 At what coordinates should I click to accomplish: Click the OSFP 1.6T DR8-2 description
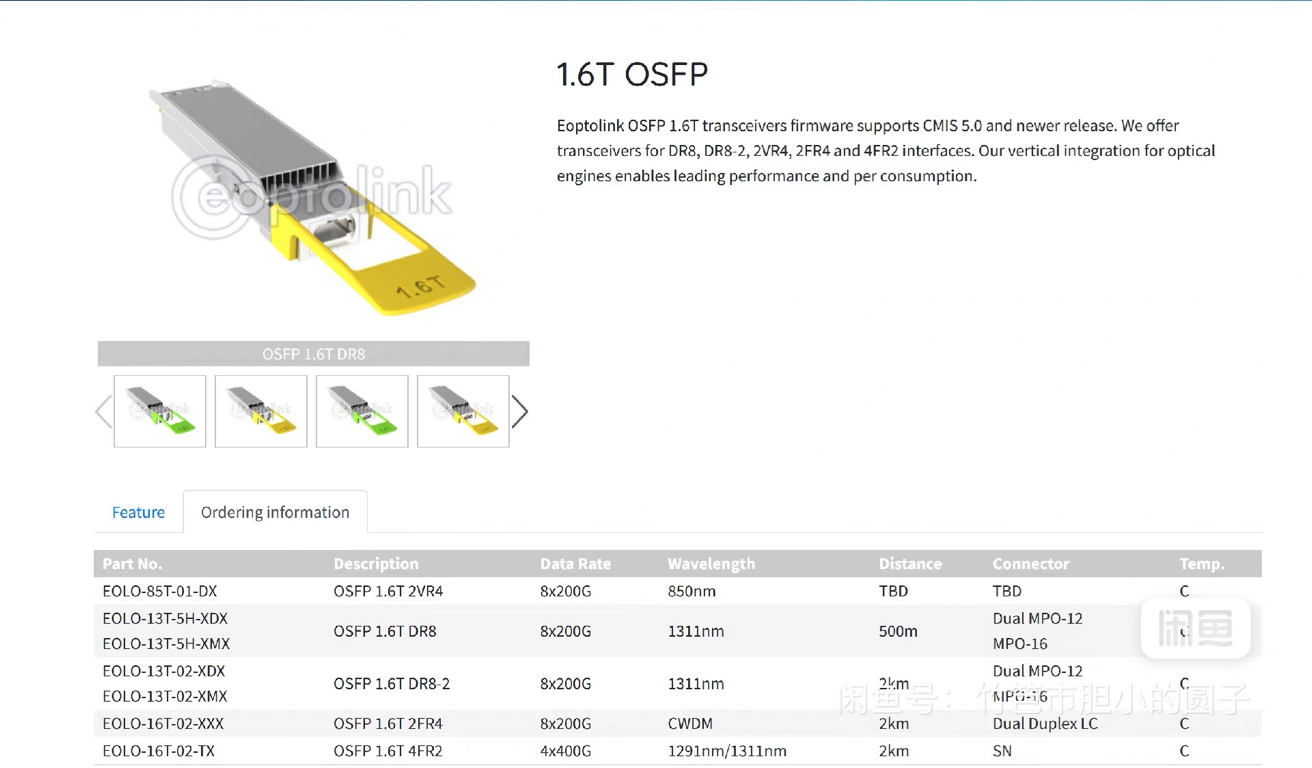click(392, 684)
